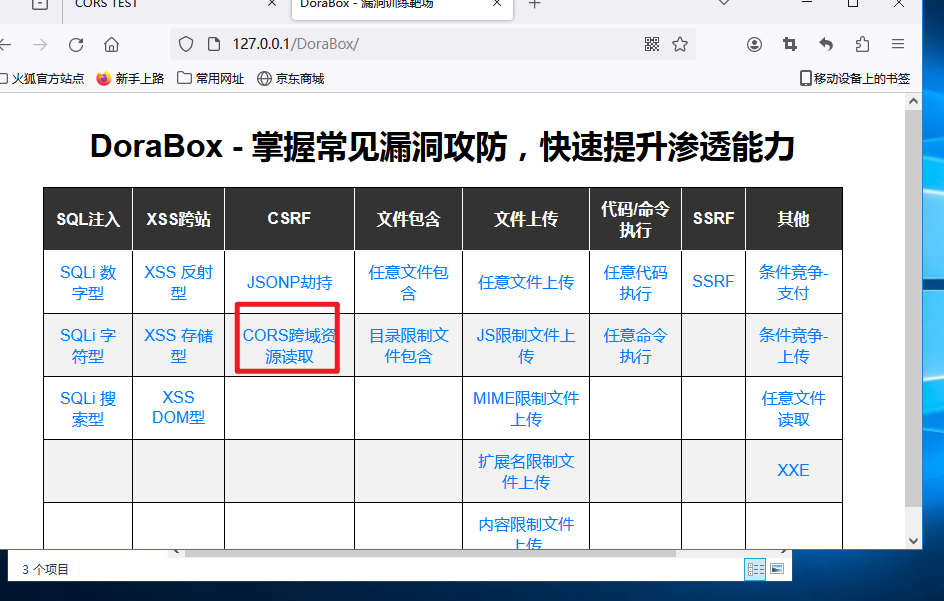Open the MIME限制文件上传 link

coord(526,409)
